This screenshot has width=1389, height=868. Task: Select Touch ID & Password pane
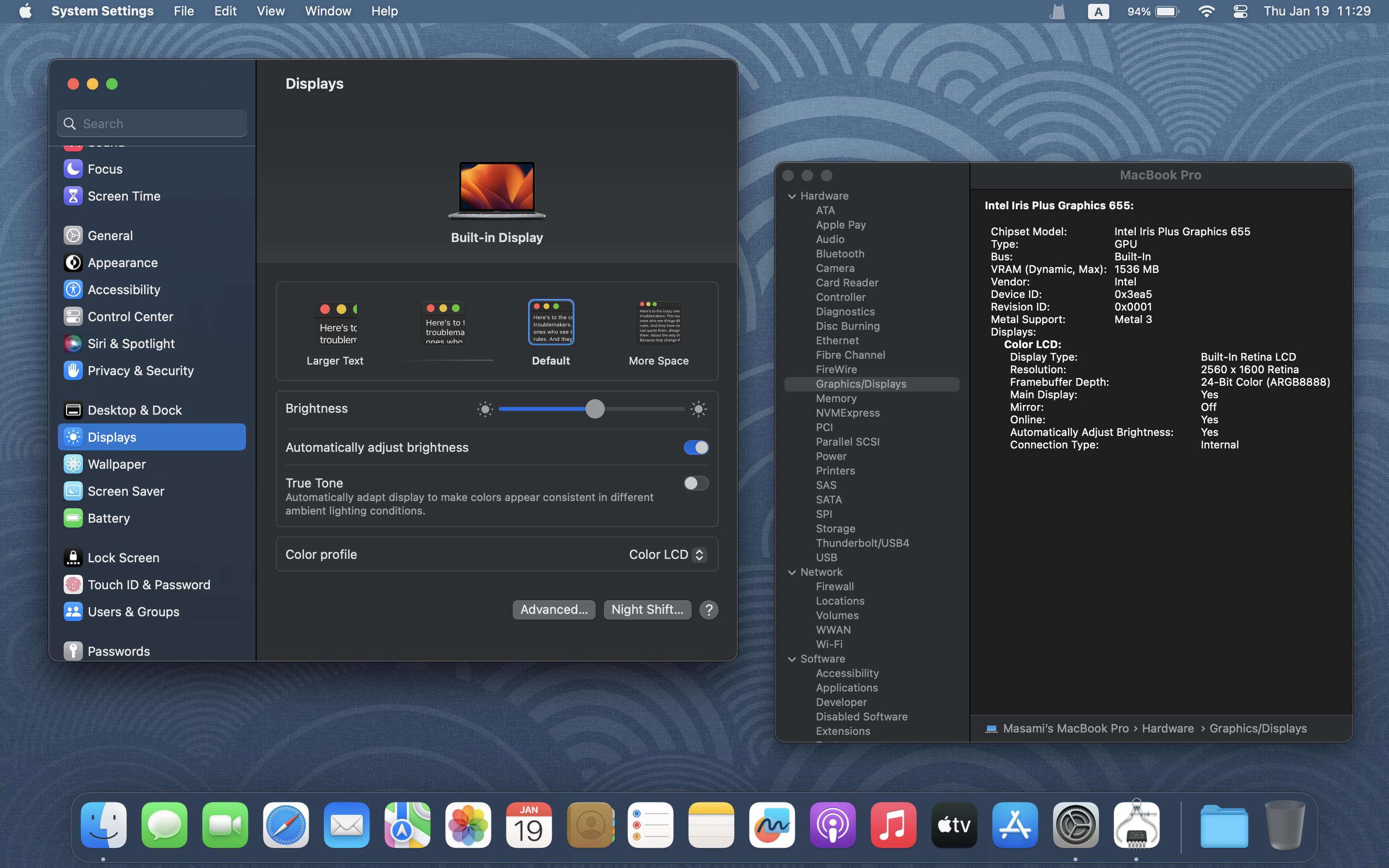tap(149, 584)
